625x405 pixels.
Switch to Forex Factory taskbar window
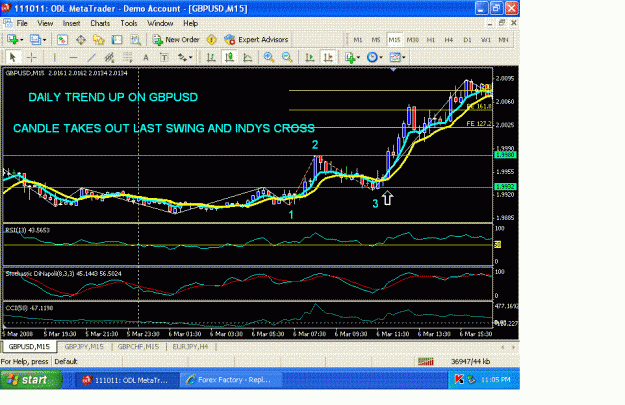tap(231, 380)
